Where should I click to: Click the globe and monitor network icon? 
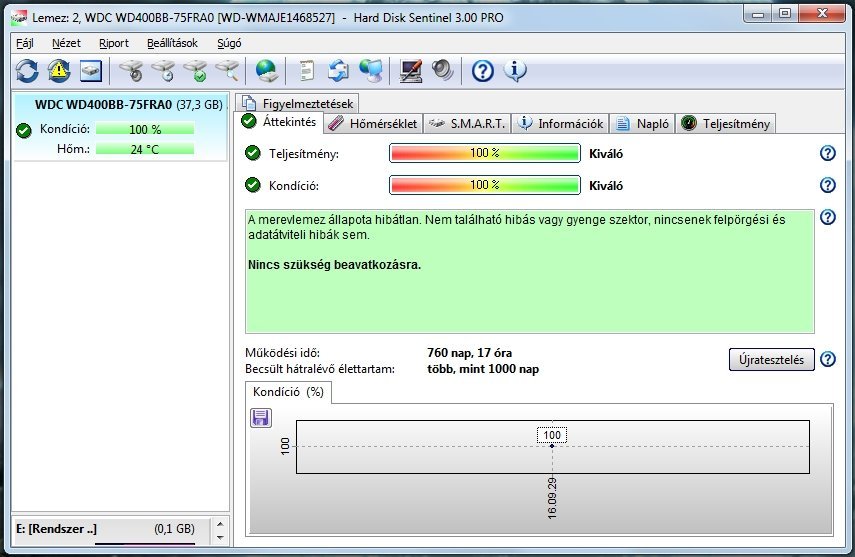click(x=371, y=71)
